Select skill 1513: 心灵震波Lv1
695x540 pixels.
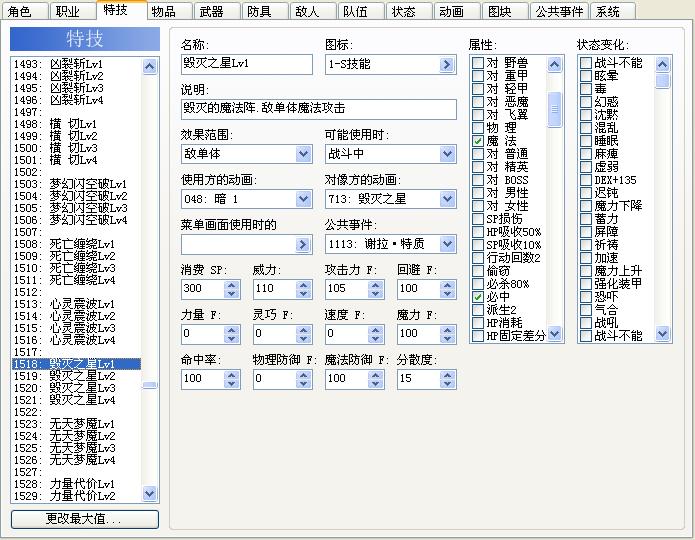click(76, 304)
